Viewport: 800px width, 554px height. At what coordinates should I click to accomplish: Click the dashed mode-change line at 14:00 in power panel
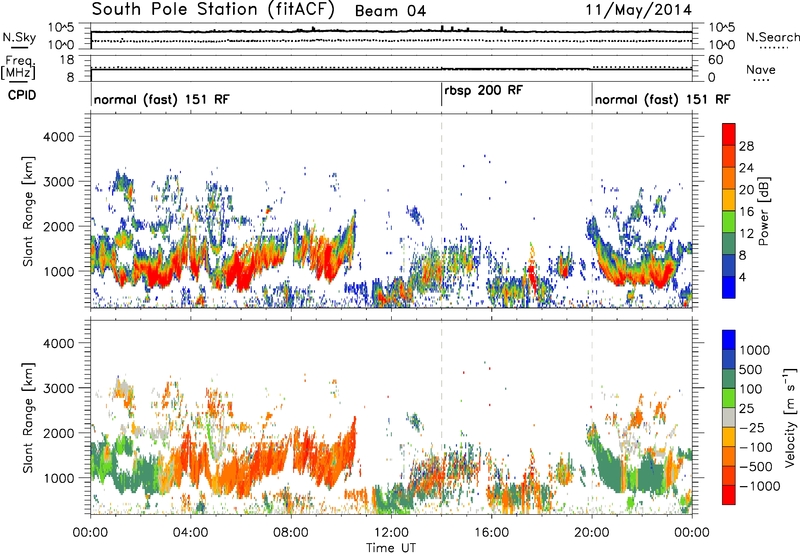[x=441, y=210]
